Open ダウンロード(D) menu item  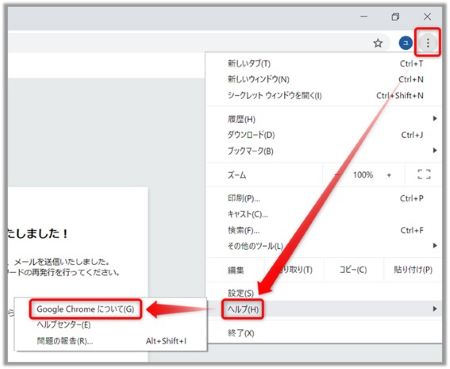pos(324,135)
